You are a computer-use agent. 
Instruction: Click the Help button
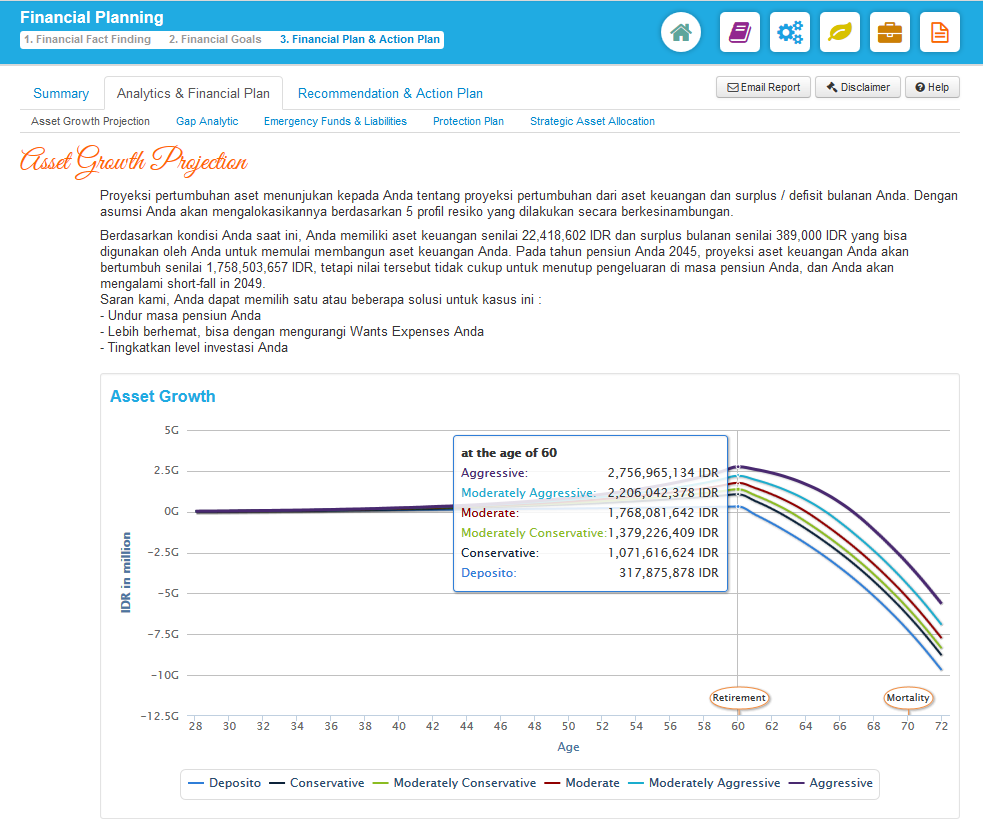(932, 88)
